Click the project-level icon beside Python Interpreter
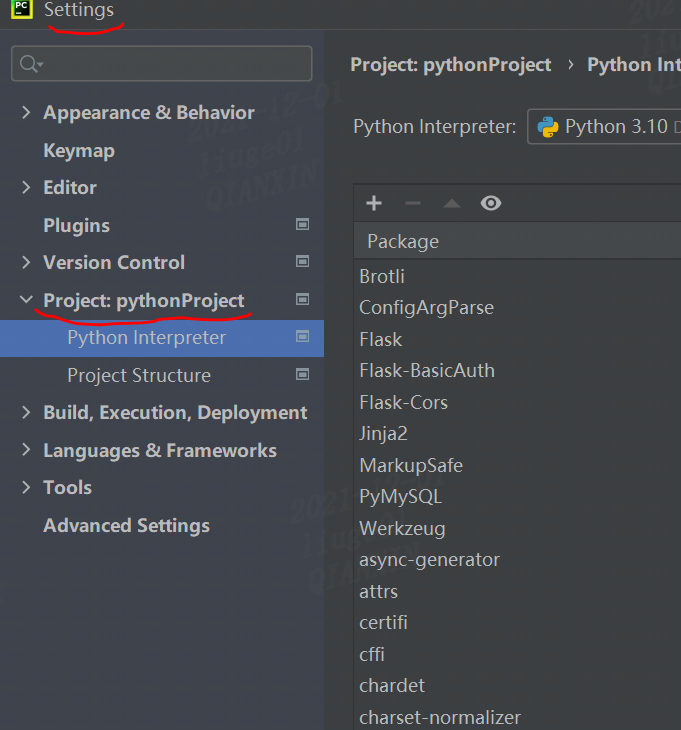 click(x=302, y=337)
